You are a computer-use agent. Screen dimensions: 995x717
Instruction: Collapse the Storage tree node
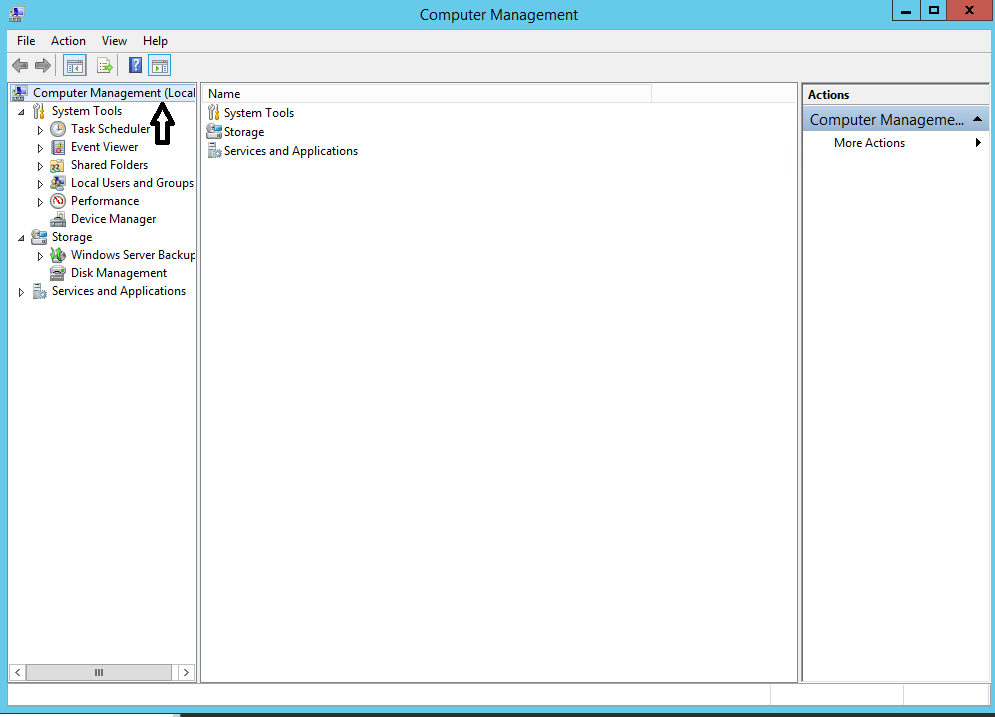[x=22, y=238]
